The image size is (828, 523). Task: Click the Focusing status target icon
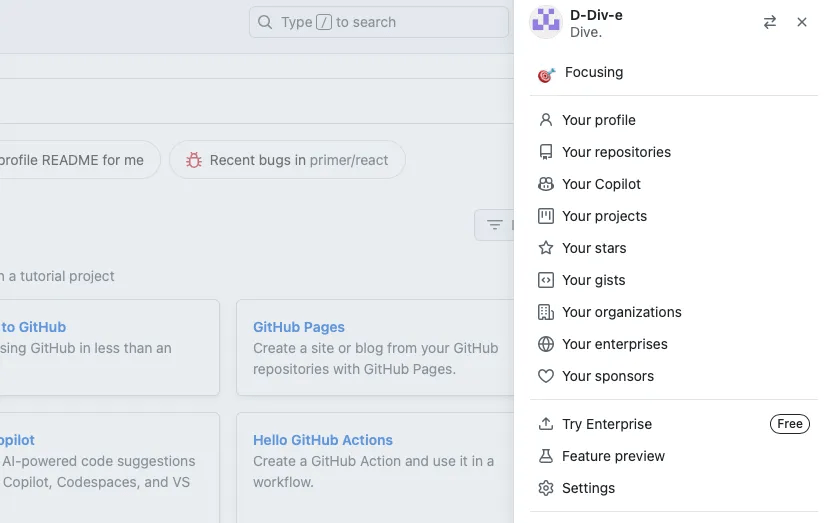pyautogui.click(x=546, y=74)
